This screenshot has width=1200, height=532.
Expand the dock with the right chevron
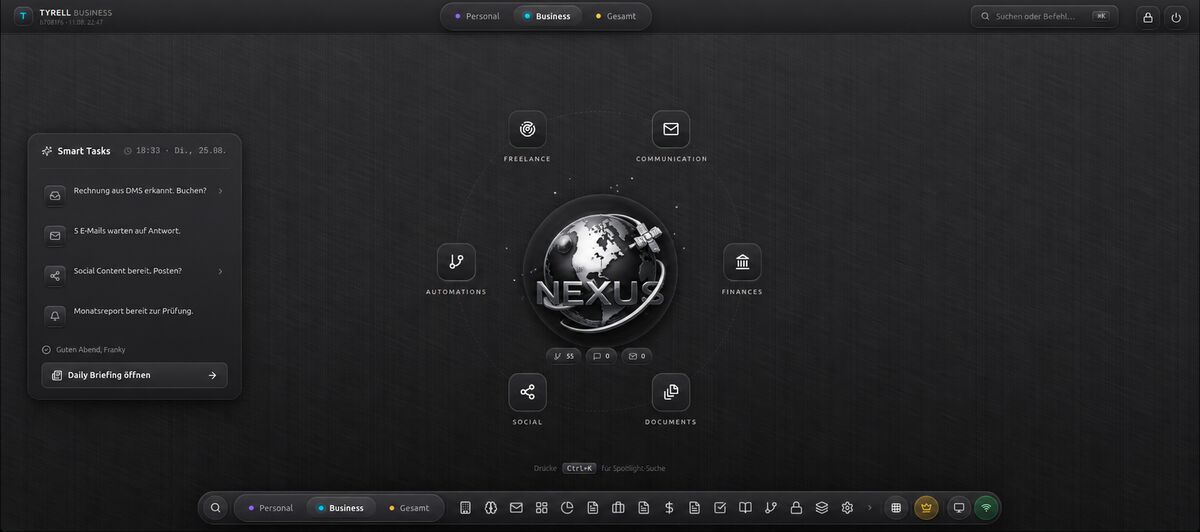(x=869, y=508)
